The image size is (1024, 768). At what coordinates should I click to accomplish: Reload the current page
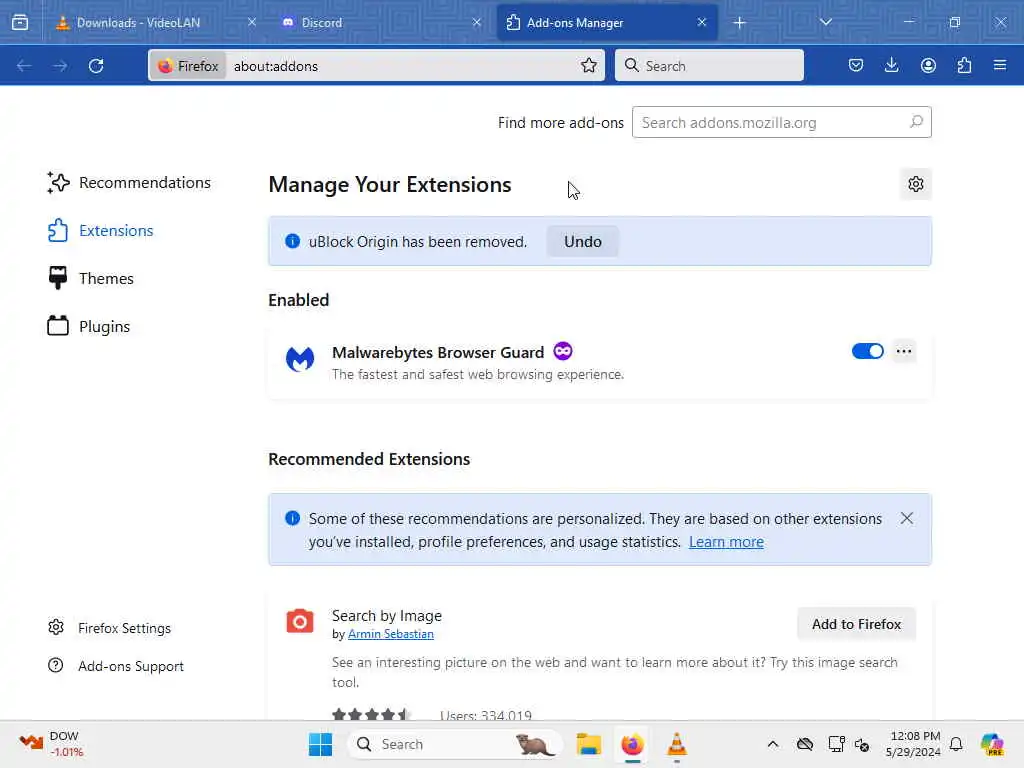(96, 66)
